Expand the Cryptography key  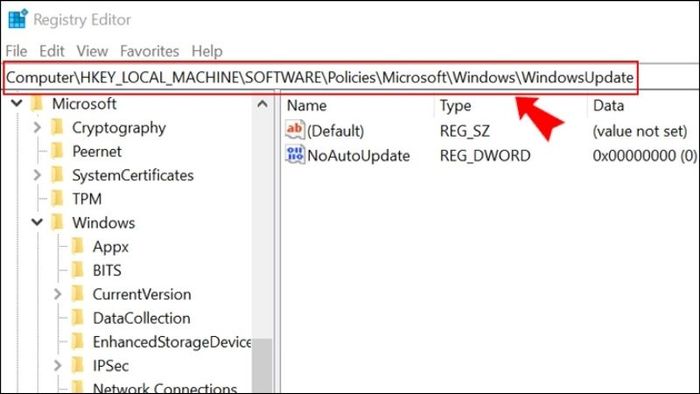pos(38,128)
